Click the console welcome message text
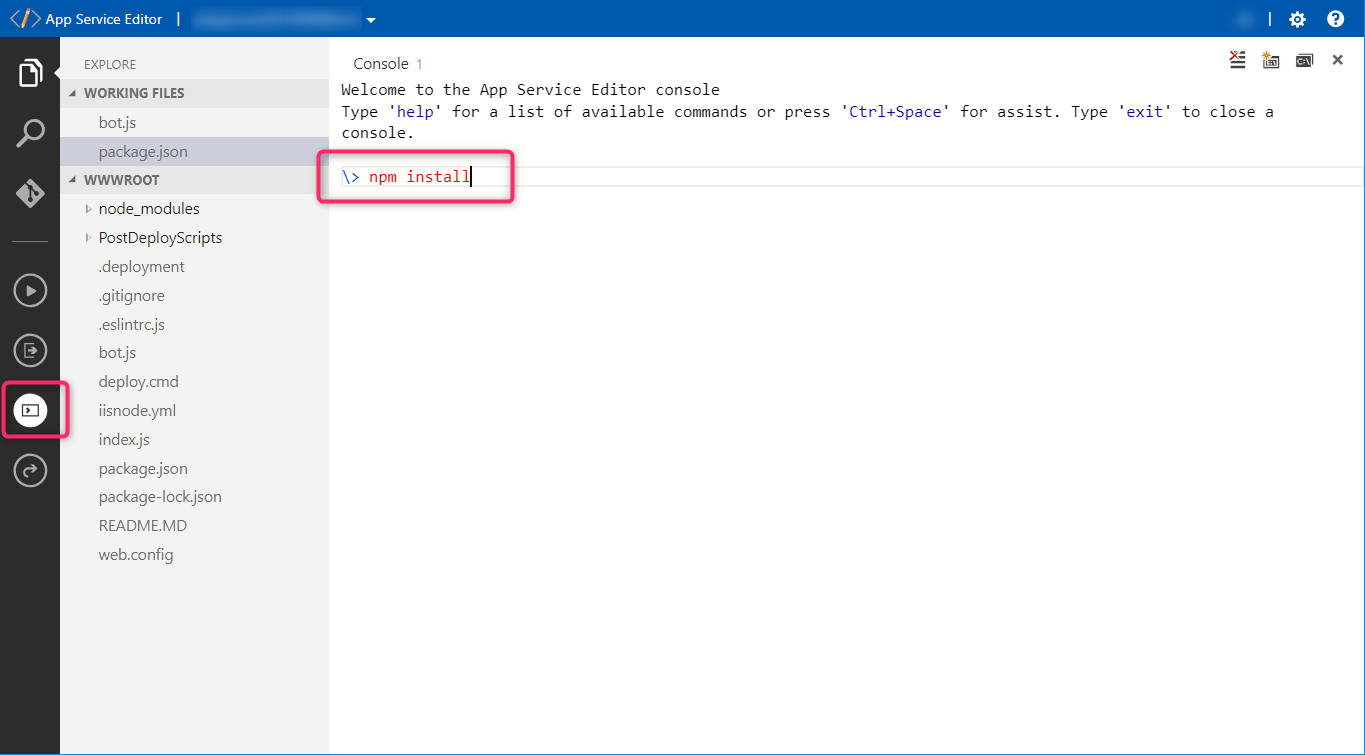 (530, 90)
